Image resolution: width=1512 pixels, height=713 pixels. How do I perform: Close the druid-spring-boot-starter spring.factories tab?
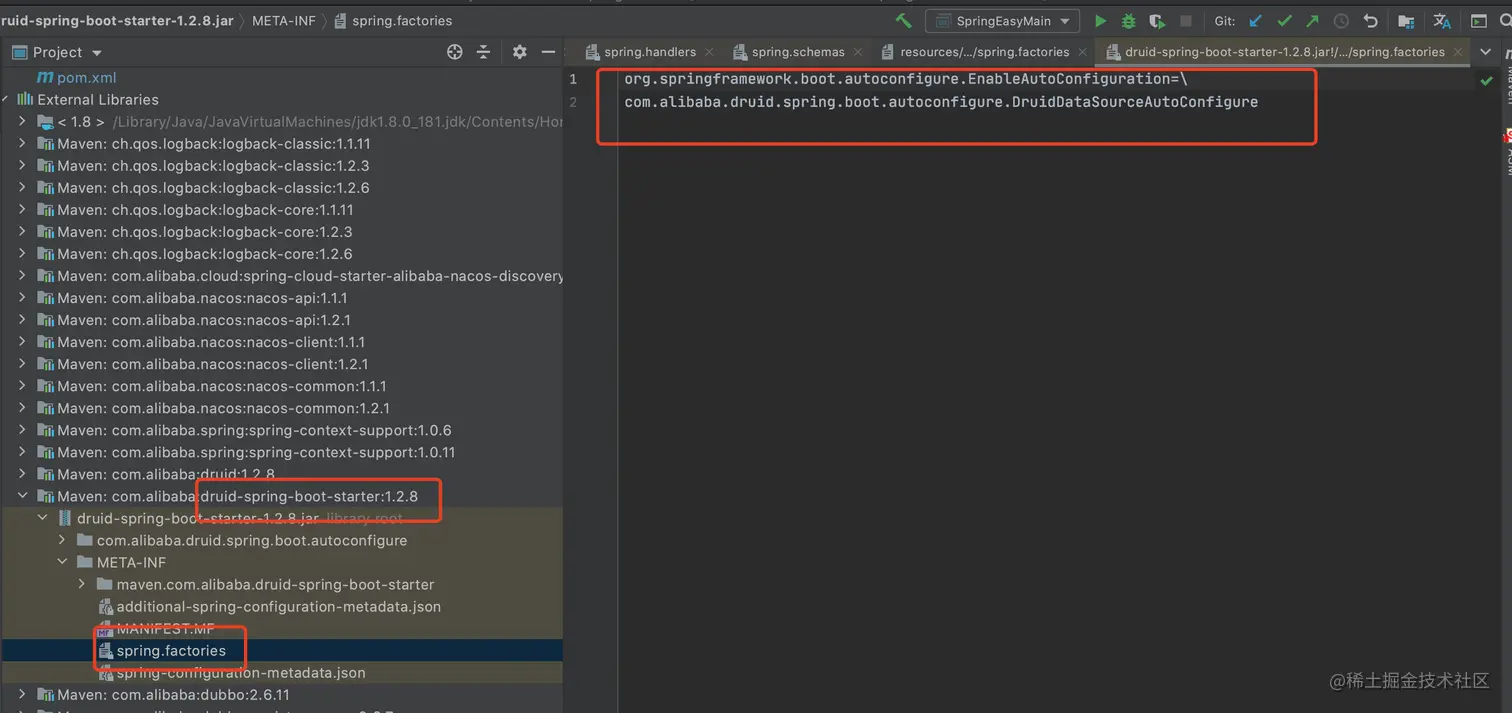point(1458,52)
